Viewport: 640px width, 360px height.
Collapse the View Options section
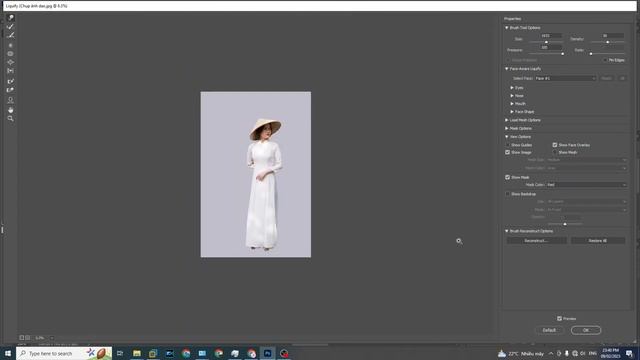[507, 137]
